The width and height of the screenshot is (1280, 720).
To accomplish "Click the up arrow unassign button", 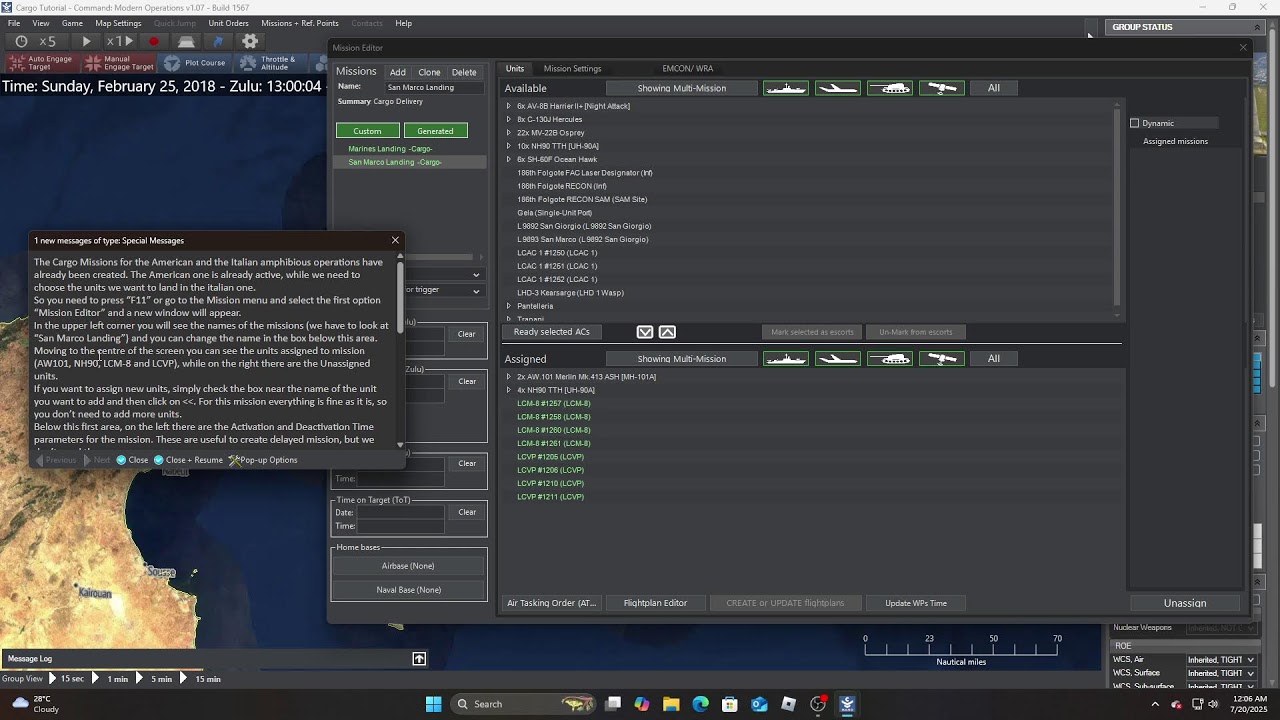I will tap(667, 332).
